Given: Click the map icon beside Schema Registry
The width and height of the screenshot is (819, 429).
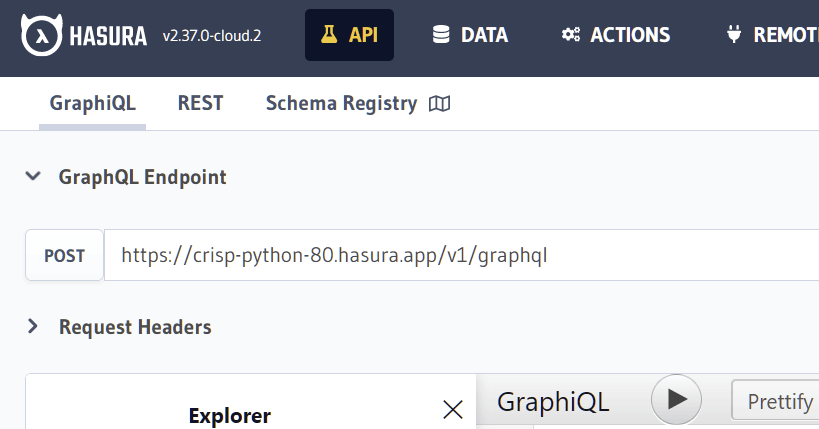Looking at the screenshot, I should (439, 103).
